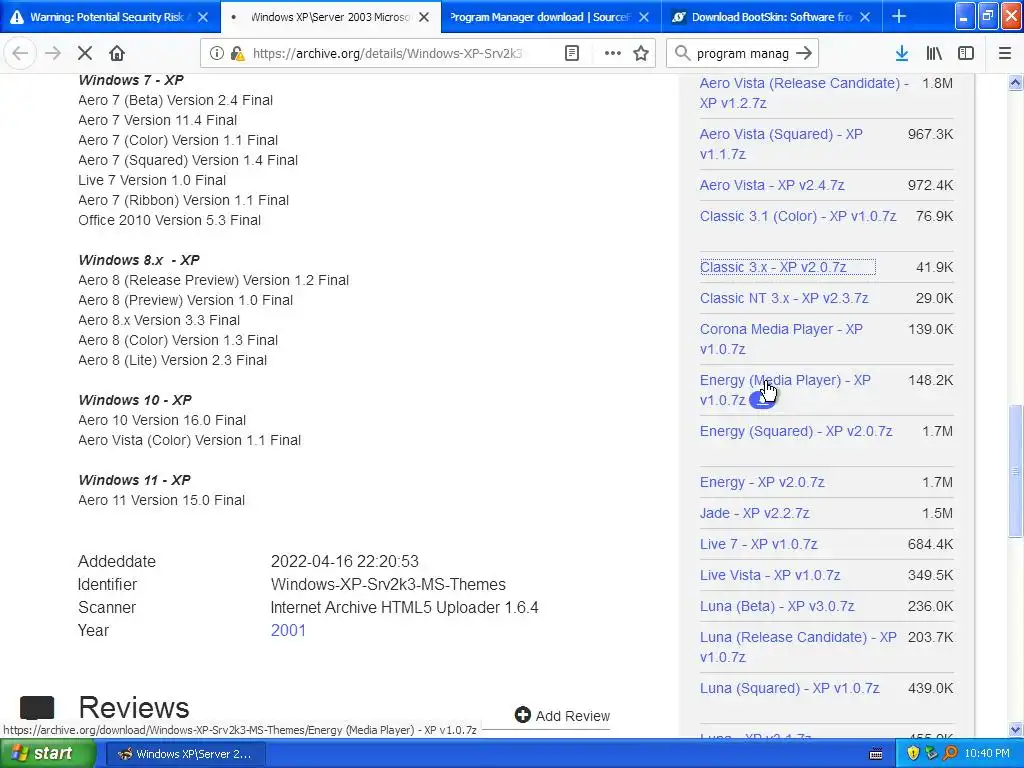This screenshot has height=768, width=1024.
Task: Click the taskbar clock showing 10:40 PM
Action: (x=987, y=754)
